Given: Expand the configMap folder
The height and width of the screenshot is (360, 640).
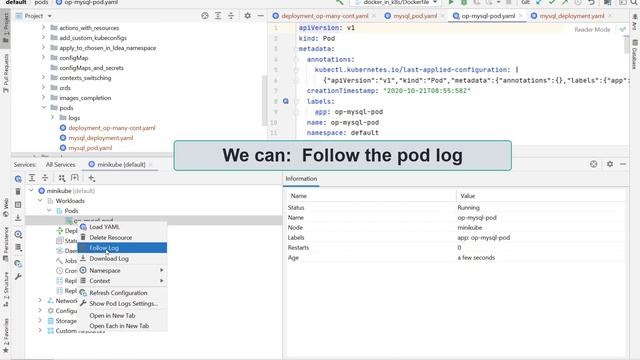Looking at the screenshot, I should [x=43, y=58].
